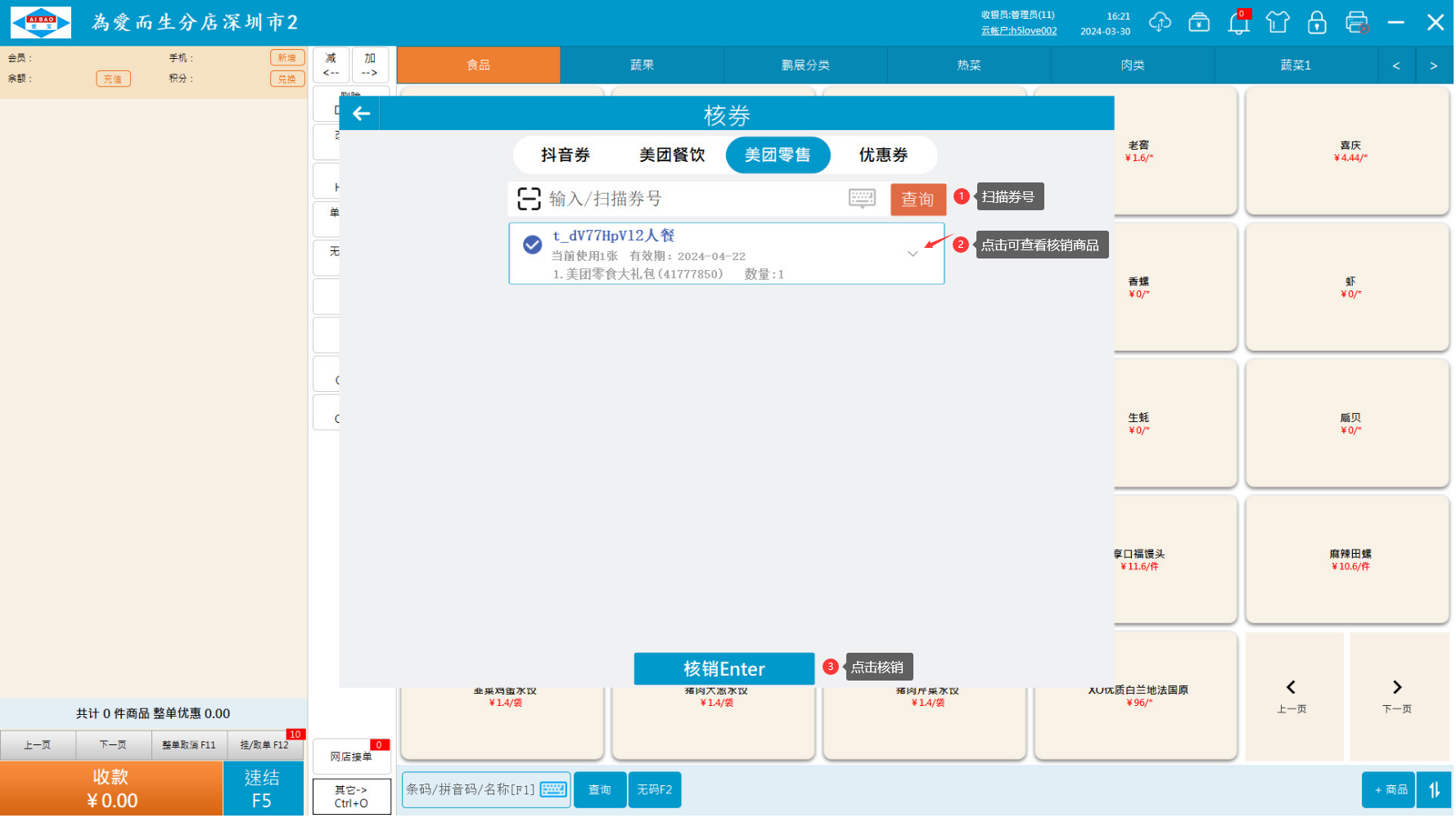Click the bottom 查询 product search button

(600, 789)
